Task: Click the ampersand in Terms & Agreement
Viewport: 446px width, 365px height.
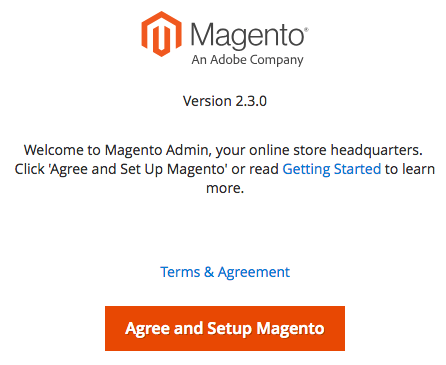Action: tap(209, 272)
